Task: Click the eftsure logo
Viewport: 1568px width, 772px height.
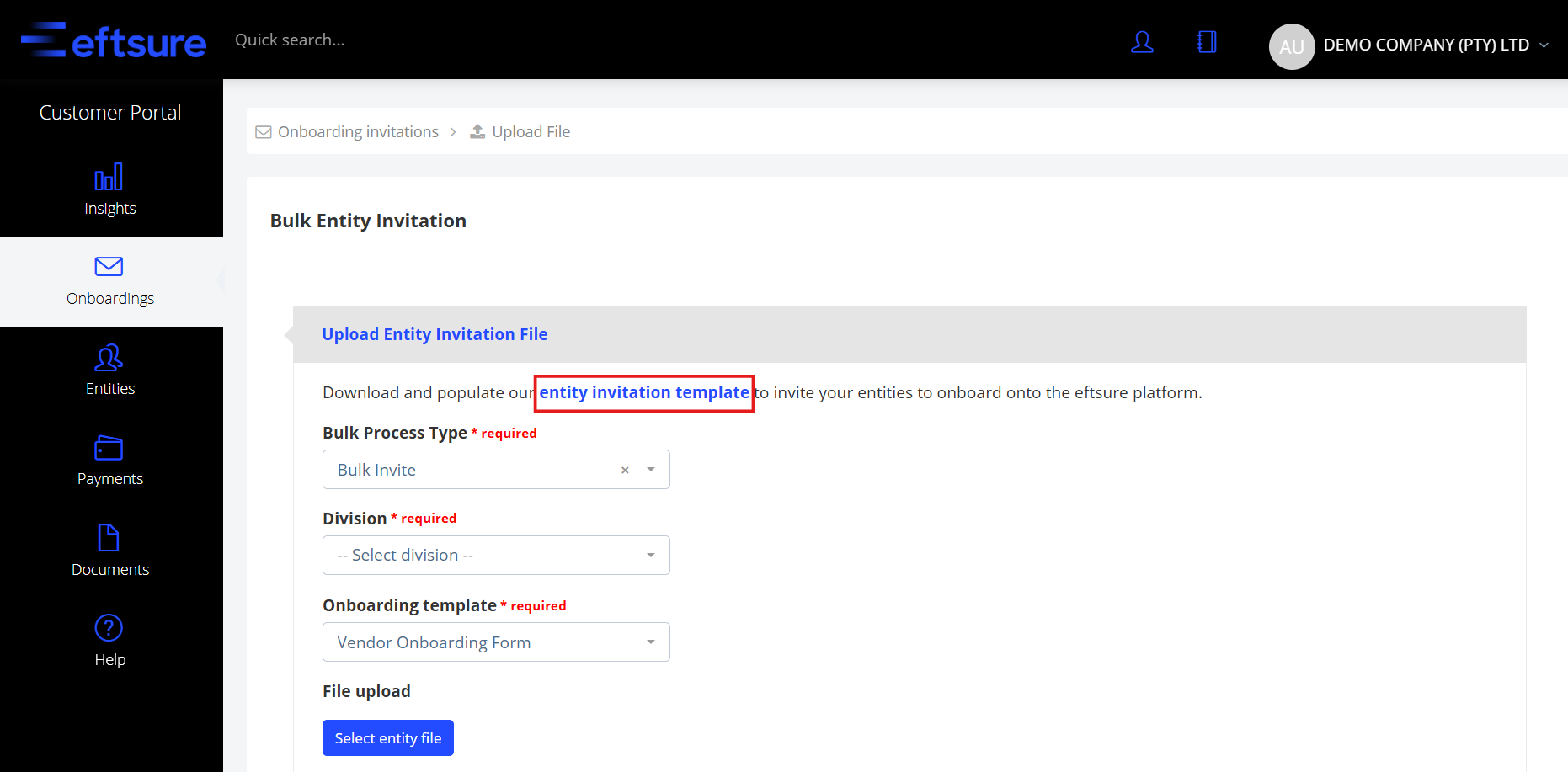Action: tap(114, 40)
